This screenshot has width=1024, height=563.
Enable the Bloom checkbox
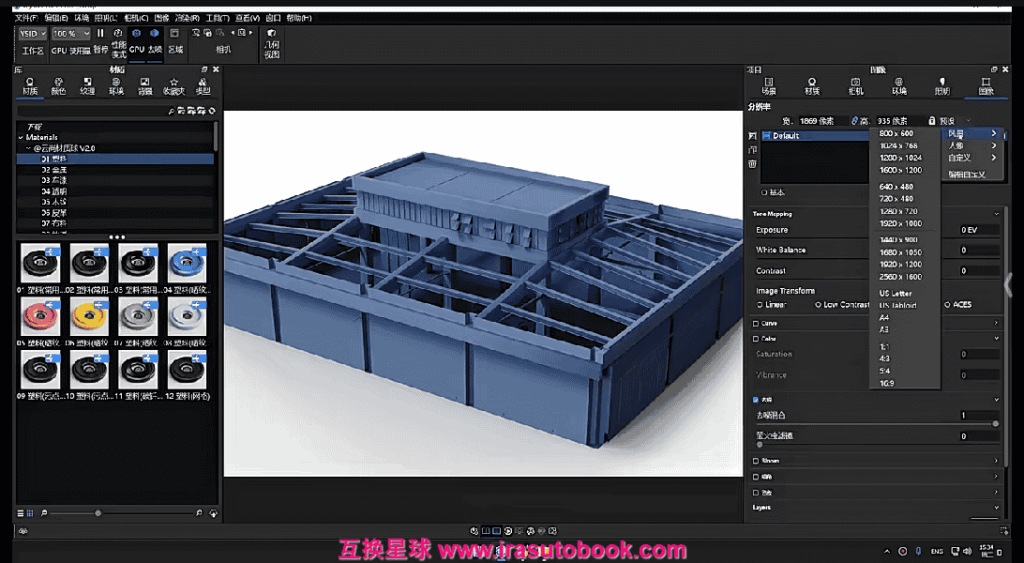point(756,461)
